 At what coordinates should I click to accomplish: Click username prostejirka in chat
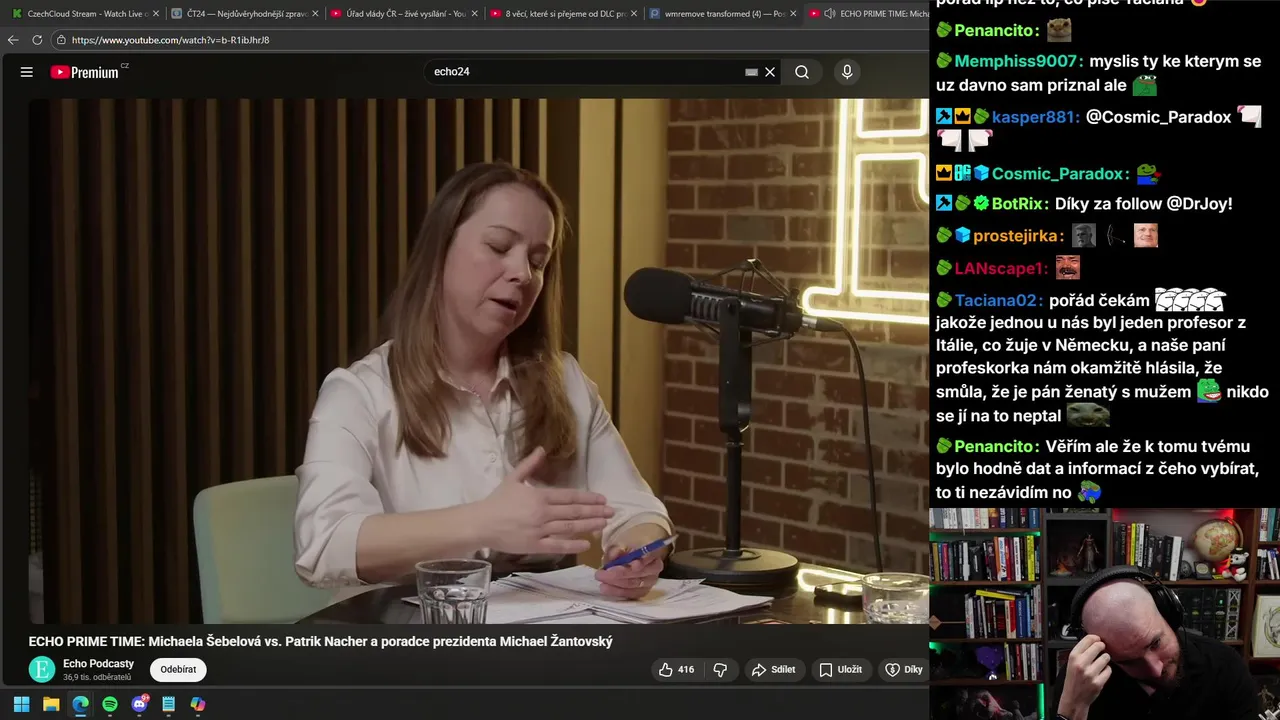click(x=1018, y=236)
